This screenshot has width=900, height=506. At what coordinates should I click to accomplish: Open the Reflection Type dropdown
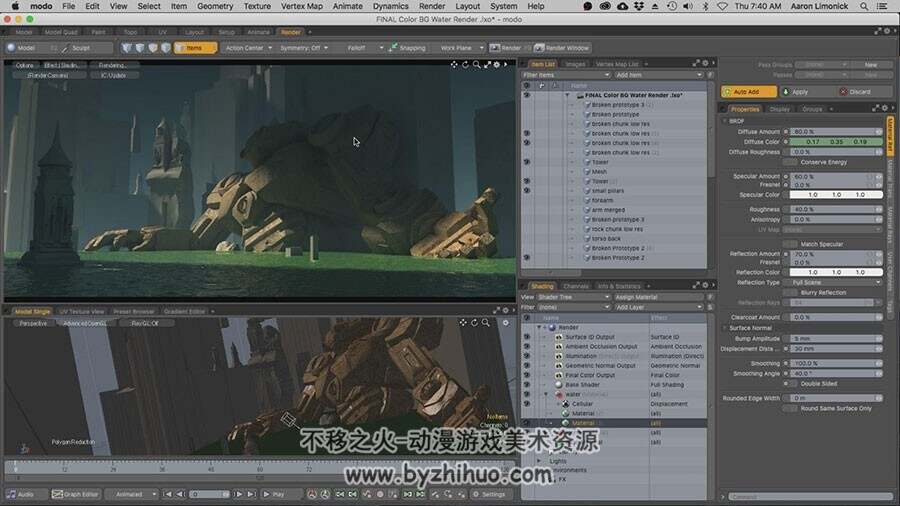[x=836, y=282]
